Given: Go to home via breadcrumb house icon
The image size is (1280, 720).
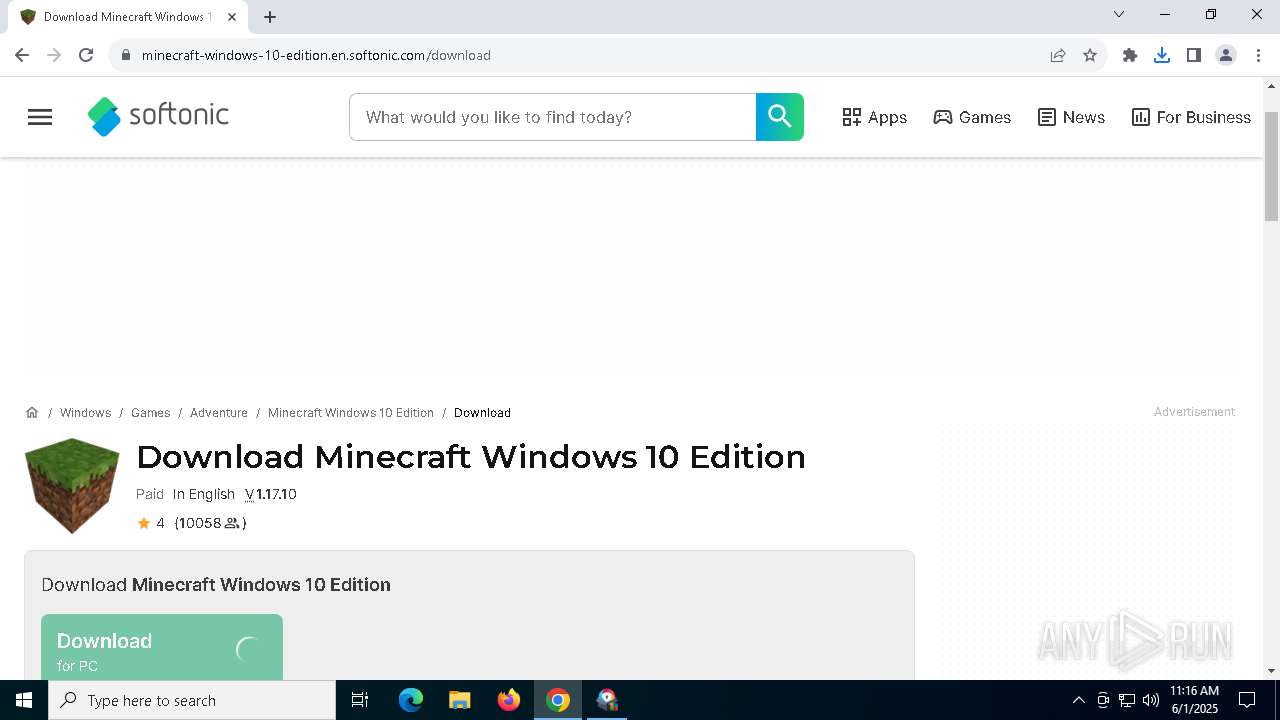Looking at the screenshot, I should 32,412.
